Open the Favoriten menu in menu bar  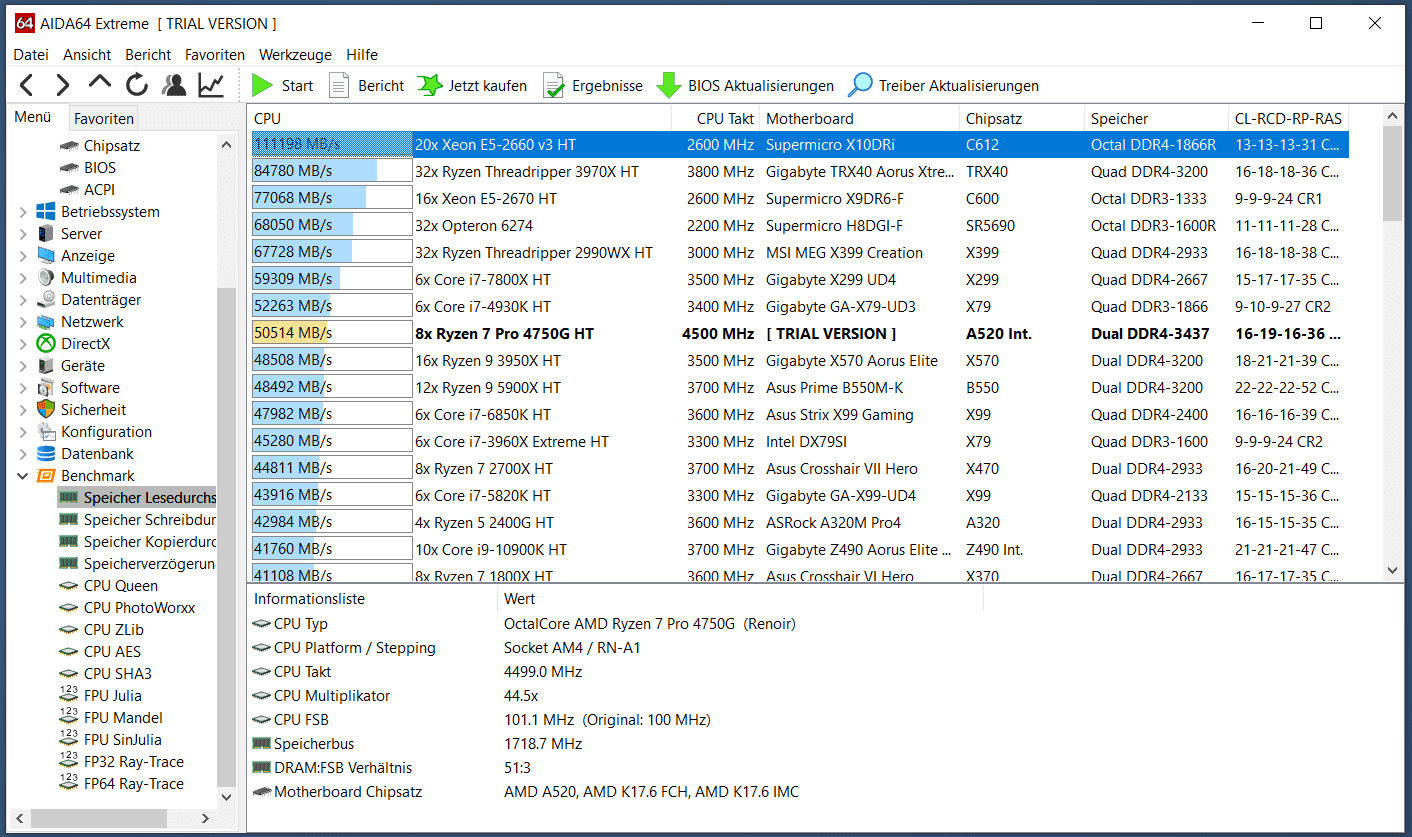coord(215,55)
